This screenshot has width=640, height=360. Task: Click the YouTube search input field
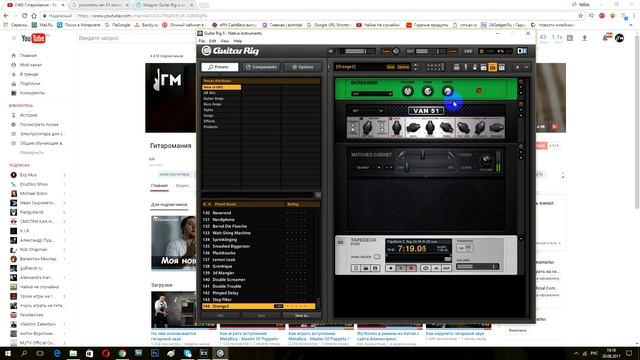[137, 38]
